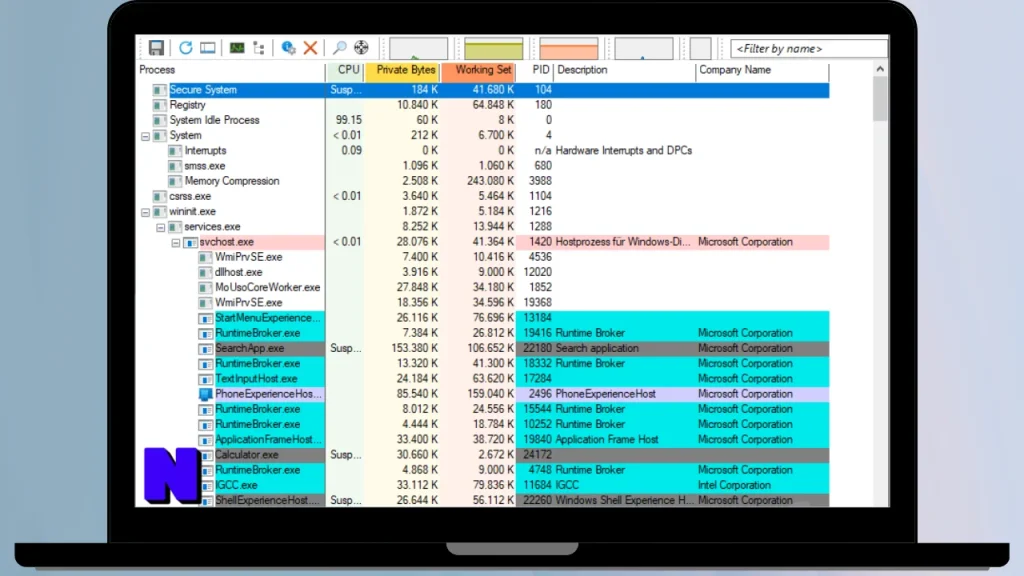Collapse the System process tree node

145,136
